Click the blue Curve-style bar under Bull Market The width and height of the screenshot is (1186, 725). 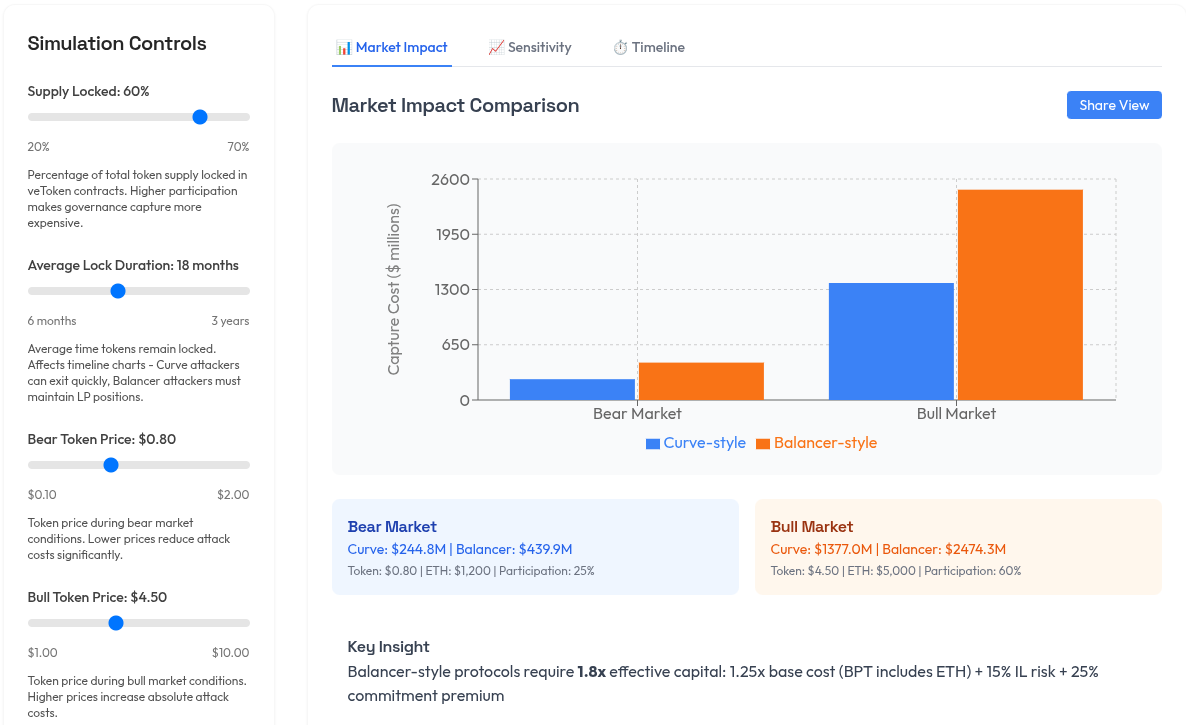pyautogui.click(x=890, y=340)
